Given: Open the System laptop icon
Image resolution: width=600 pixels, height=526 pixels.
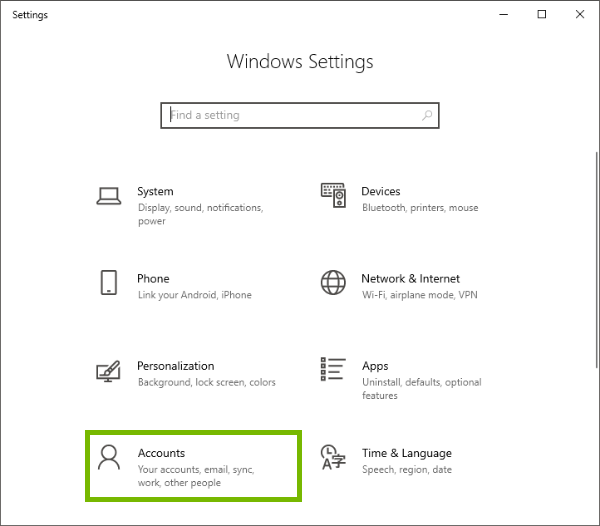Looking at the screenshot, I should tap(109, 196).
